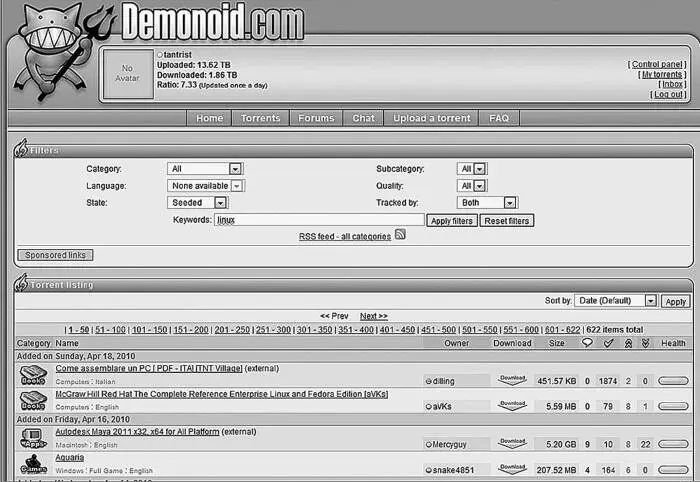Click Apps category icon for Autodesk Maya row
This screenshot has height=482, width=700.
pyautogui.click(x=33, y=438)
